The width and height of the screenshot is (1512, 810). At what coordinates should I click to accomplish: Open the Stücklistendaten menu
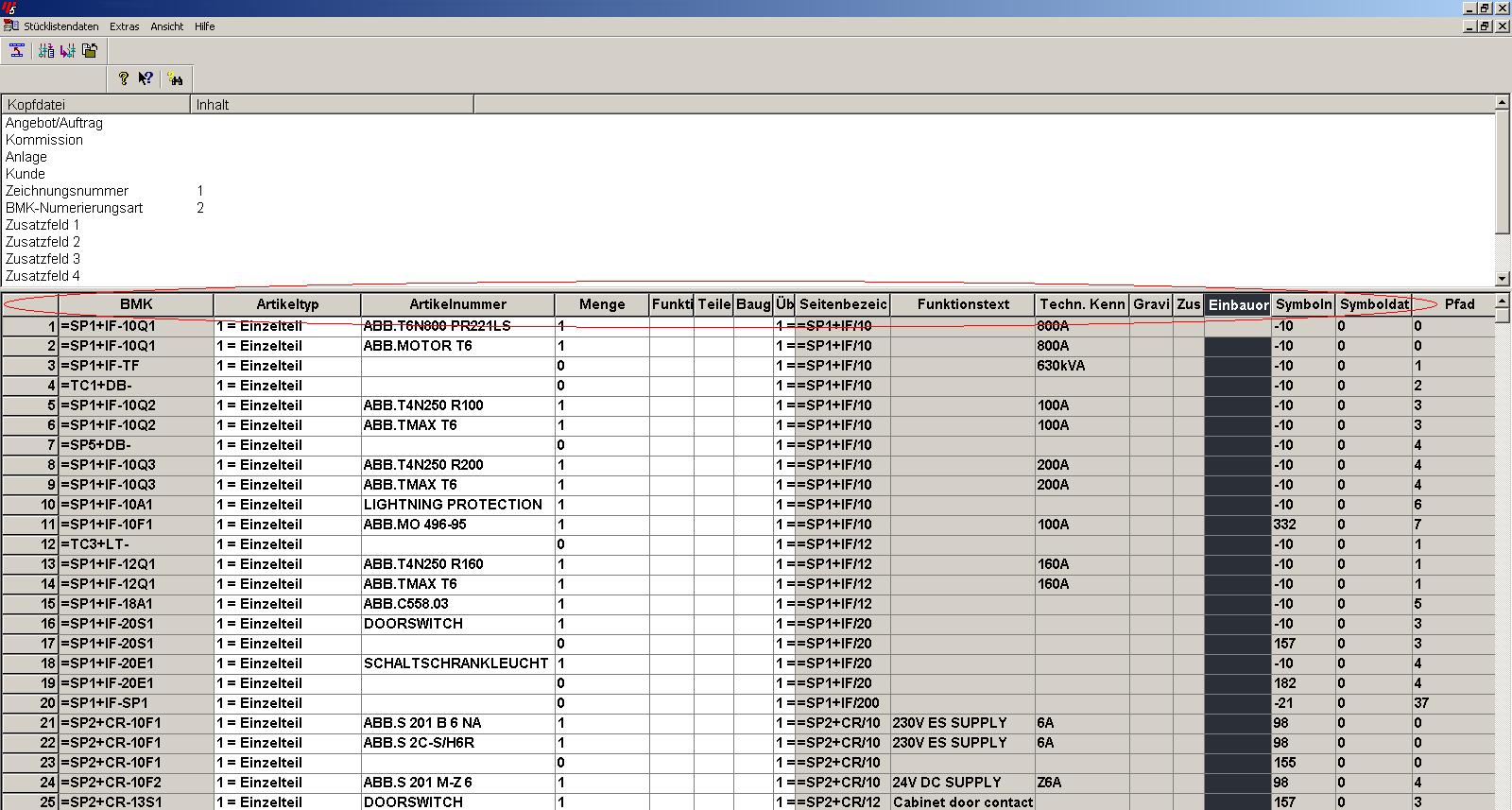click(60, 26)
